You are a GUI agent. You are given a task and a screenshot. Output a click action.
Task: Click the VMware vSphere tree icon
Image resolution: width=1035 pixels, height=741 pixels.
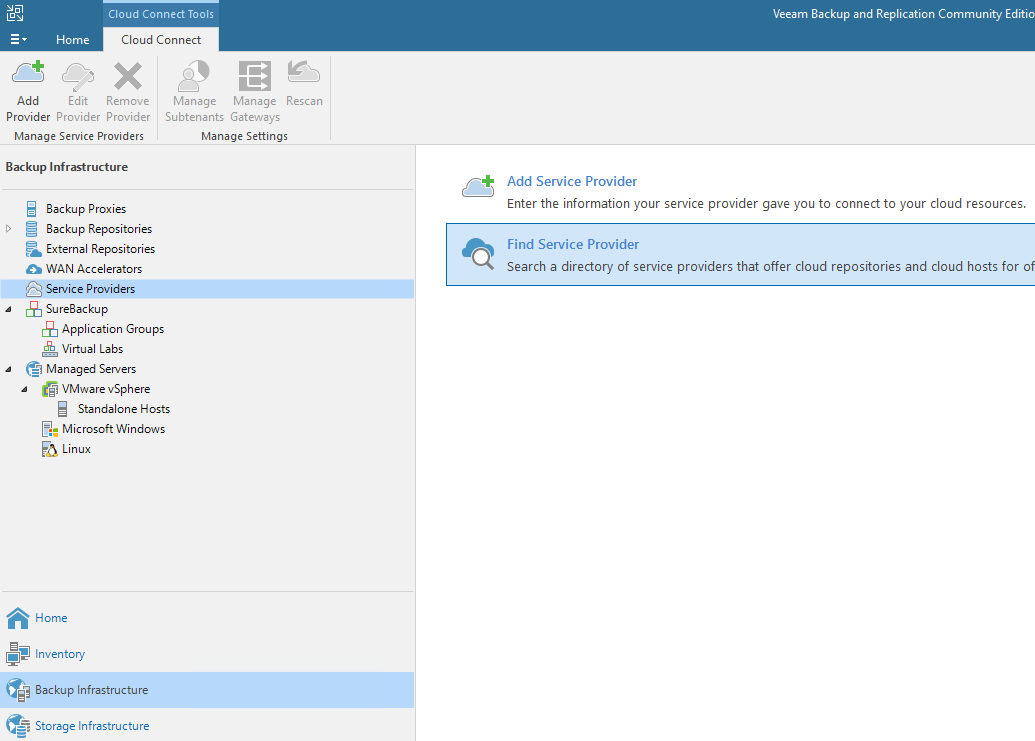50,389
